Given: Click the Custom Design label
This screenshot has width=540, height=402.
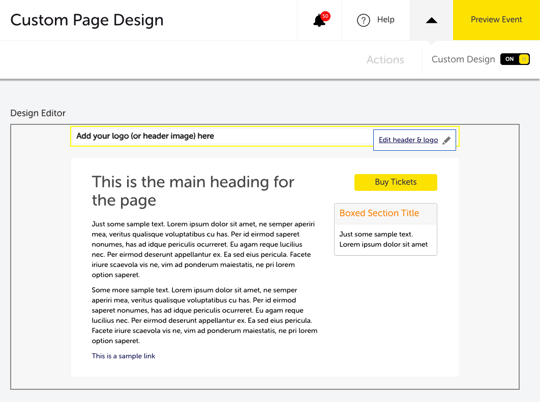Looking at the screenshot, I should coord(463,59).
